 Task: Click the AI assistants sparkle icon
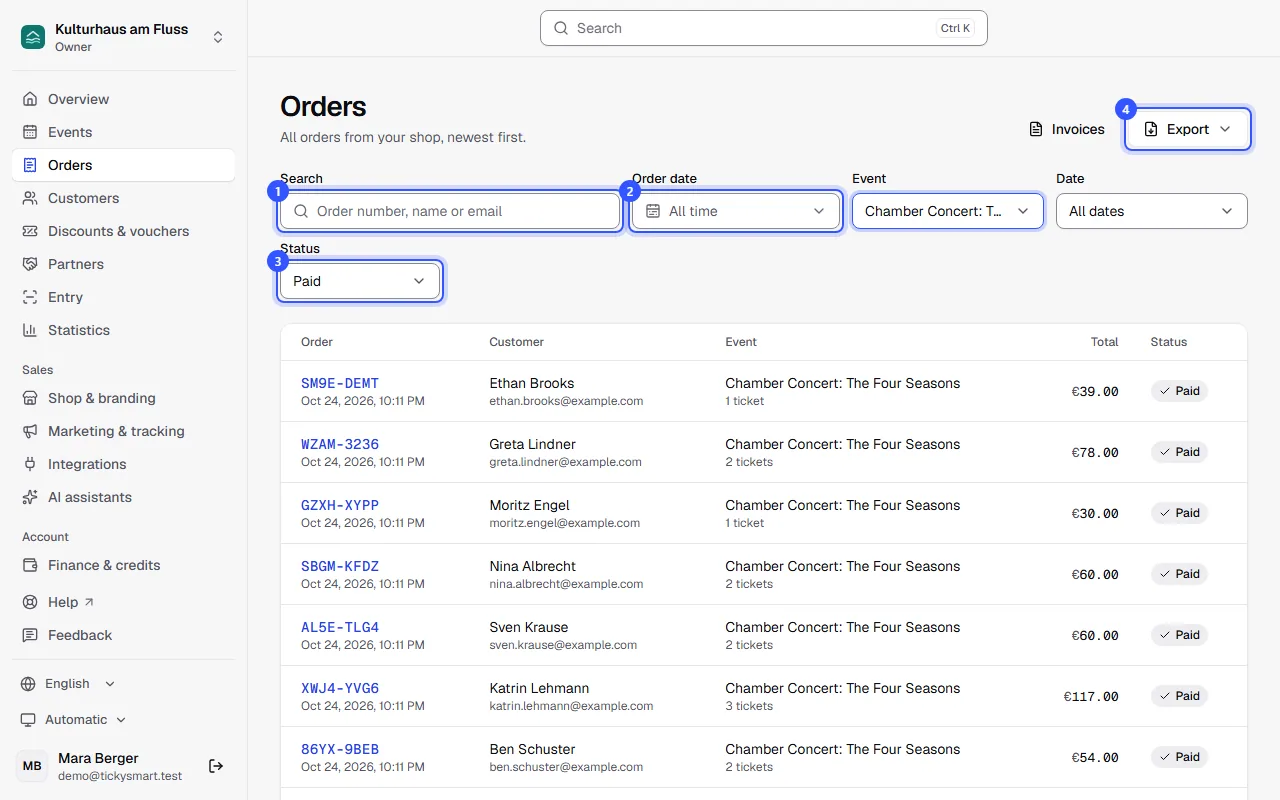click(x=30, y=497)
